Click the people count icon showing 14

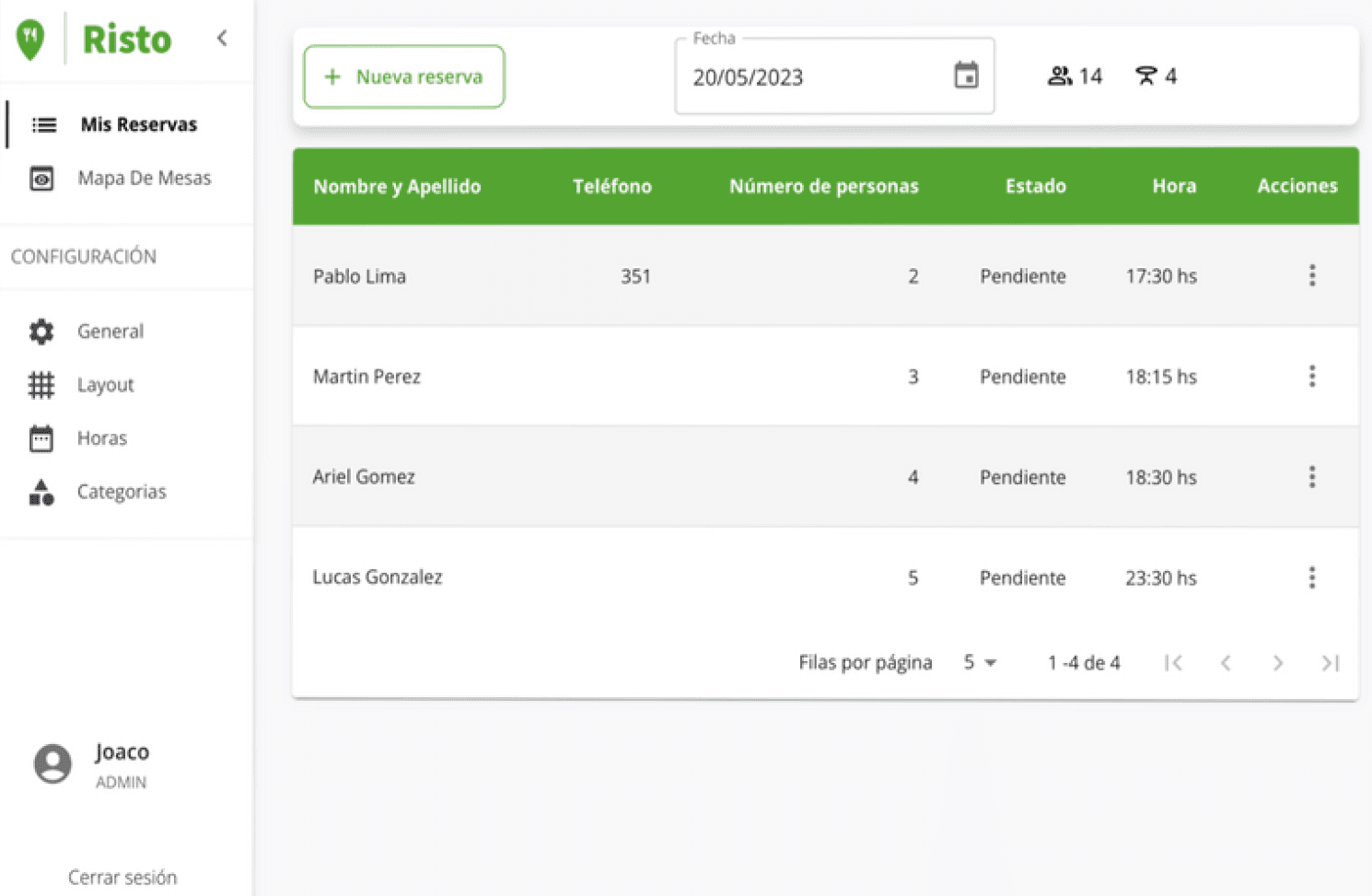[1060, 76]
